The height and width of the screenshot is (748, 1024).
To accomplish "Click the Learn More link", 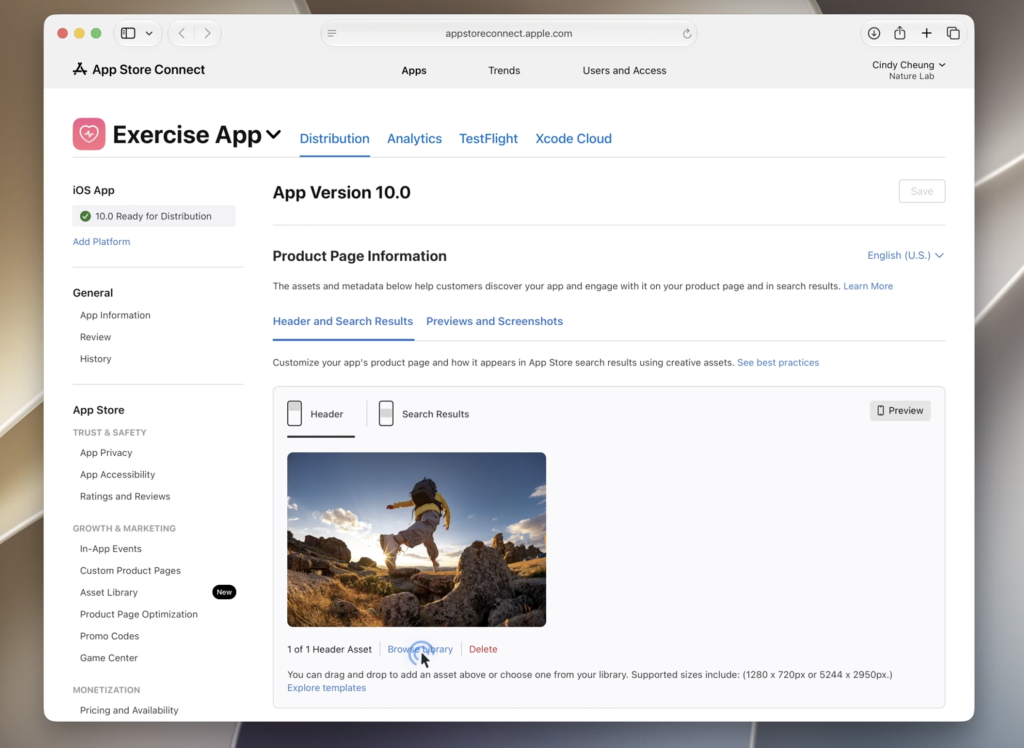I will [x=868, y=286].
